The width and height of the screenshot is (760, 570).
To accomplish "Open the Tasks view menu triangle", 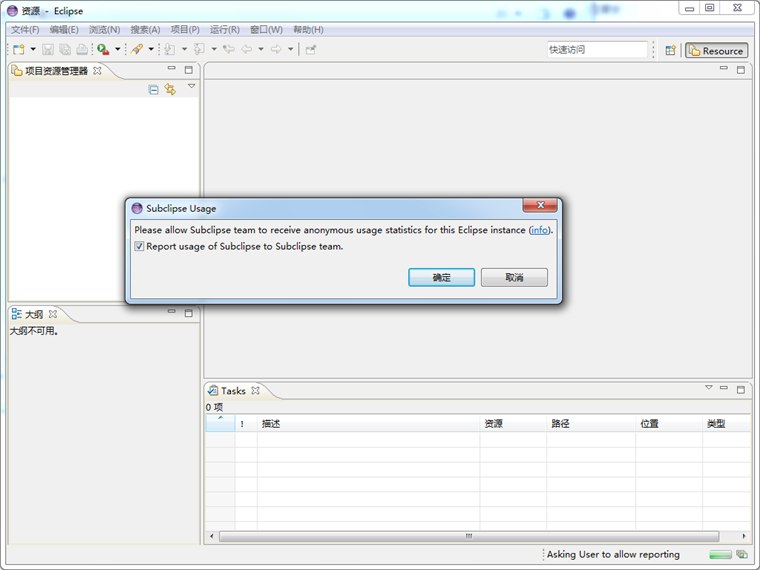I will click(708, 387).
